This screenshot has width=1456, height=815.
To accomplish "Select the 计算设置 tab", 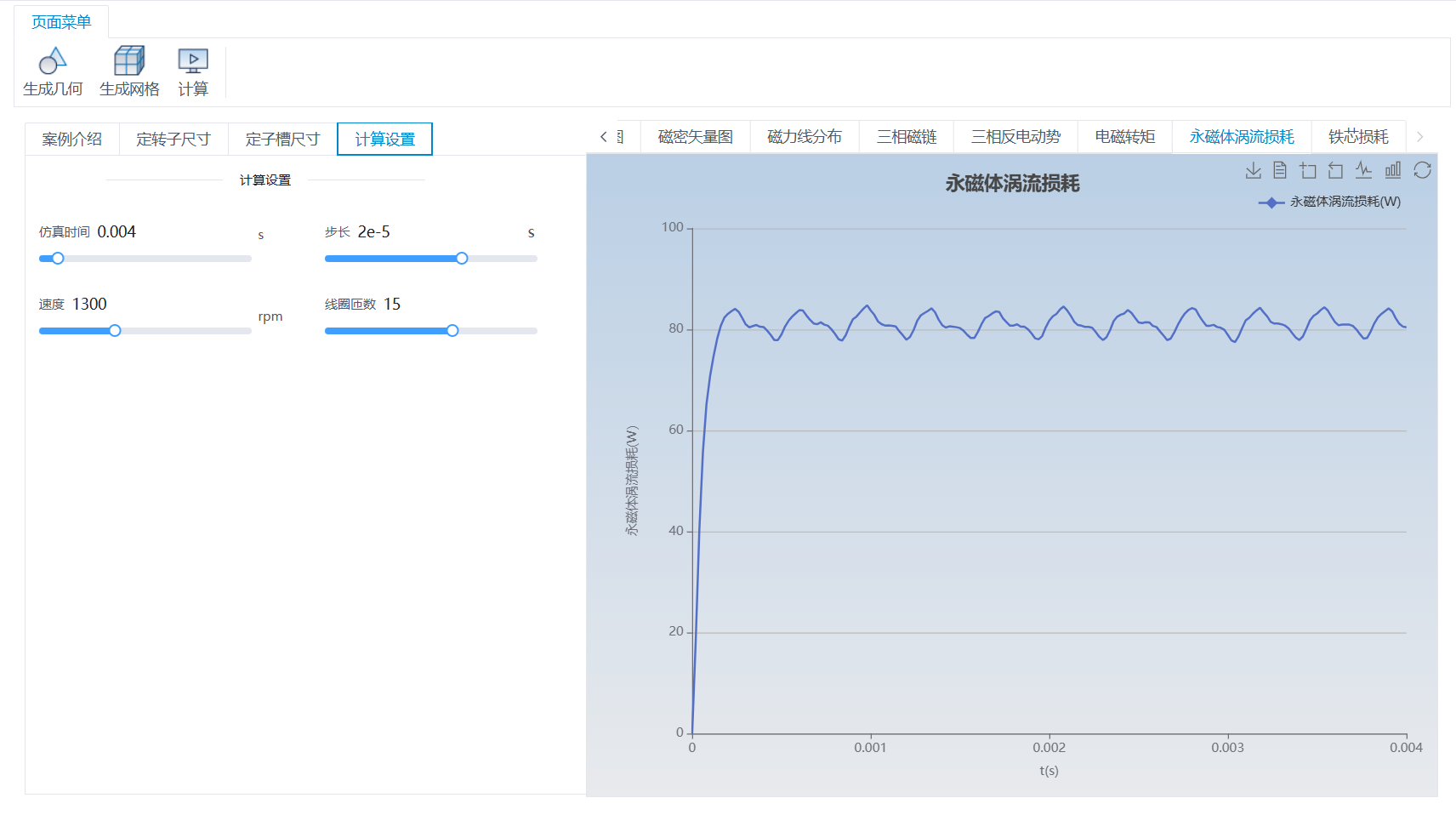I will point(384,139).
